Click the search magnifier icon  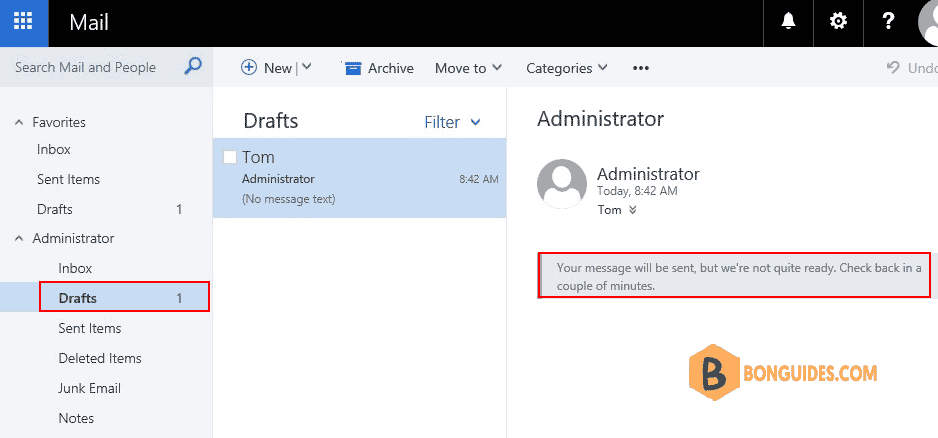point(193,66)
